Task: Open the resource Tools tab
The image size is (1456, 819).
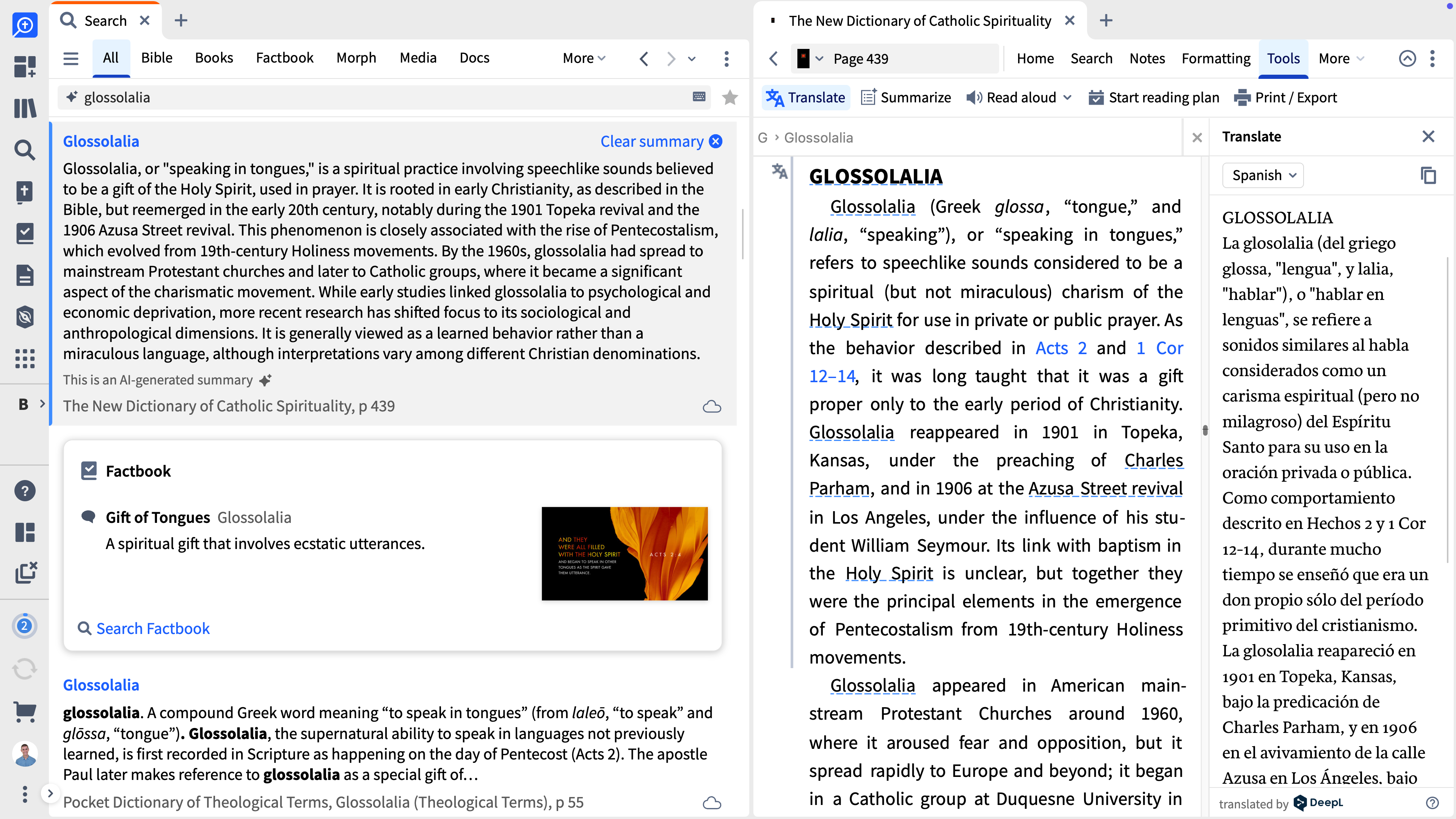Action: coord(1283,58)
